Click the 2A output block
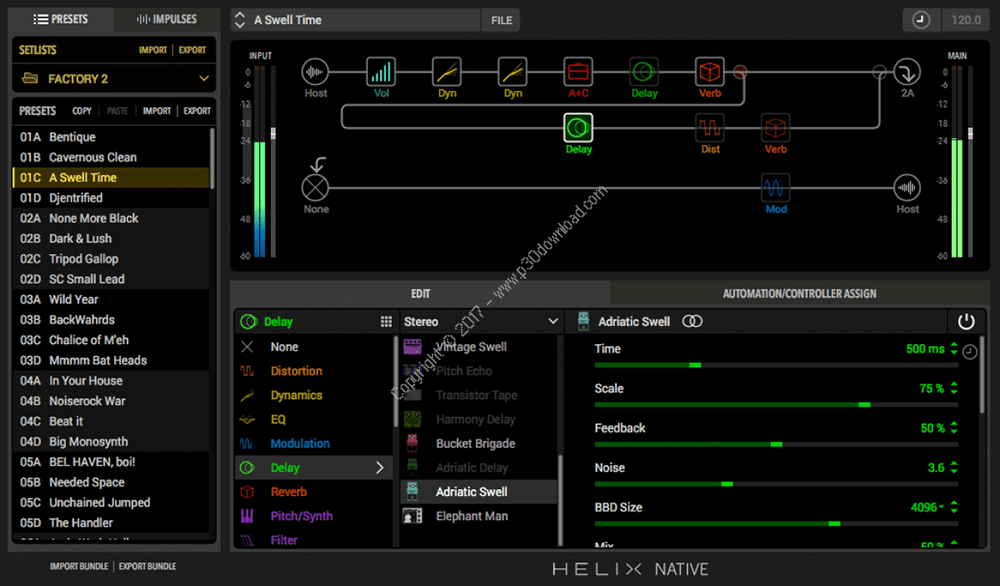 907,72
